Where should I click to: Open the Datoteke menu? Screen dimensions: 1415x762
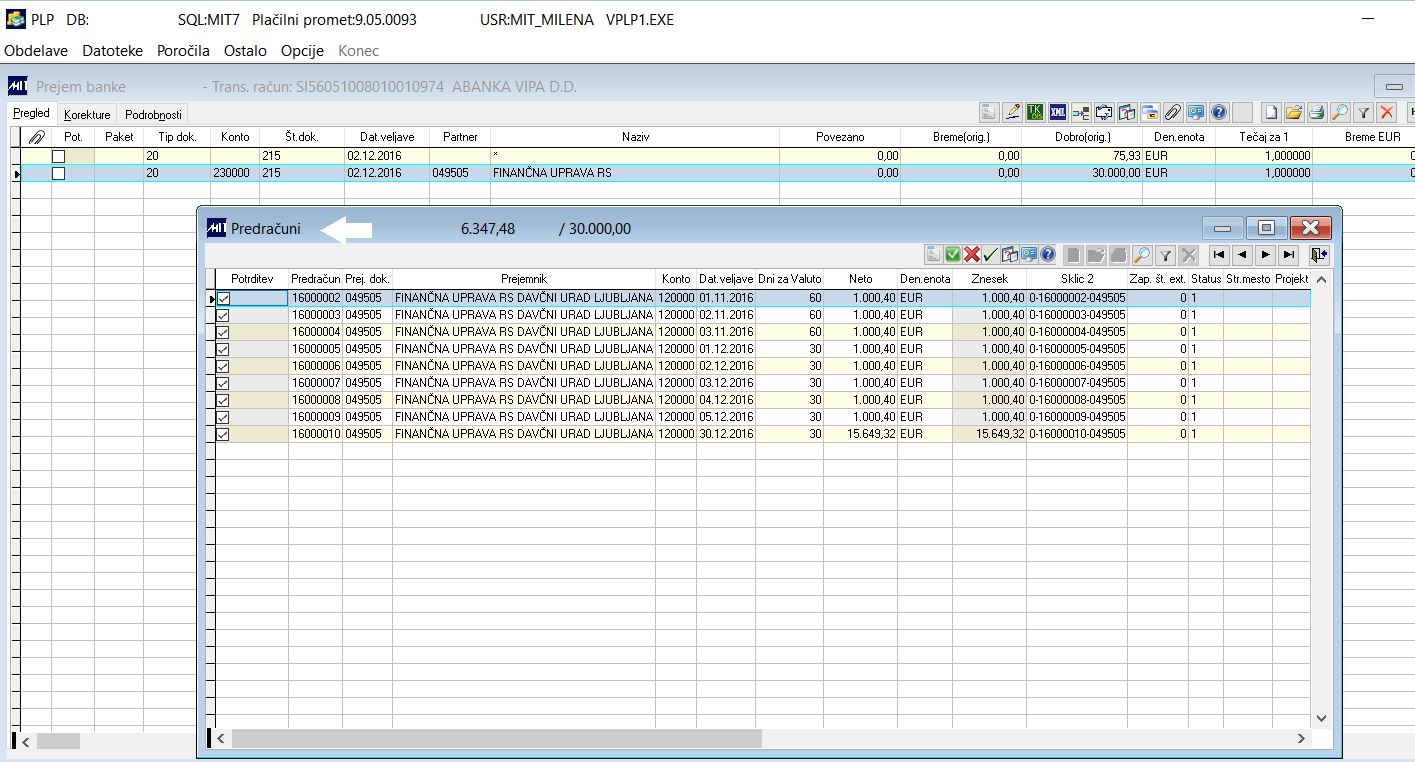click(x=112, y=50)
